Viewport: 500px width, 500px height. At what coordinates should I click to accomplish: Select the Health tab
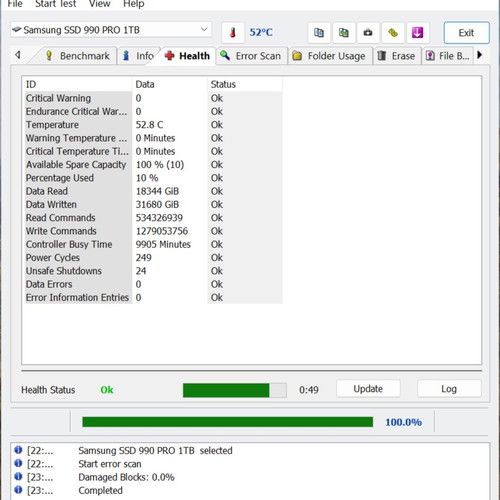(x=187, y=56)
